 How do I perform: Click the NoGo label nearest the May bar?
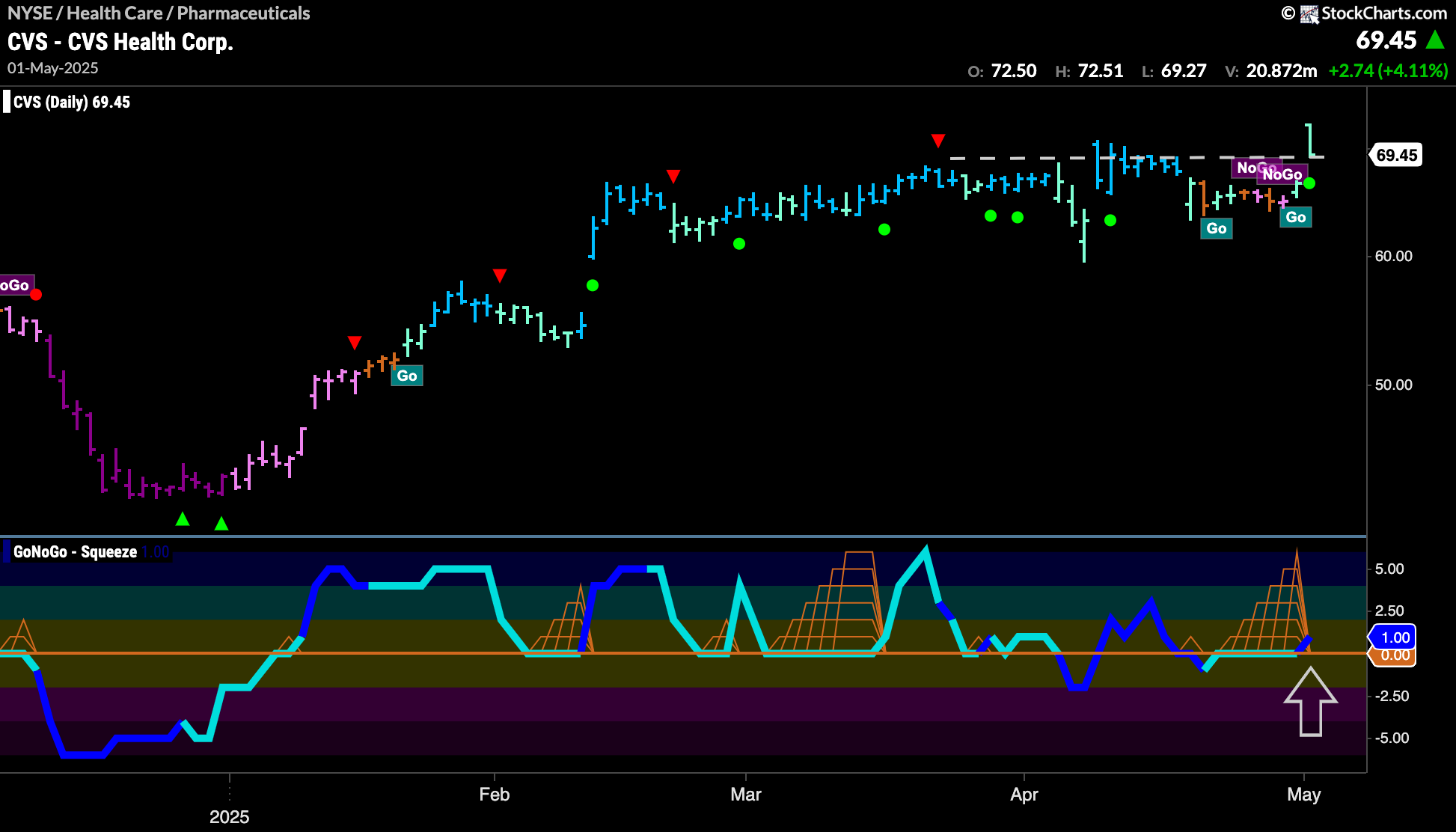pyautogui.click(x=1282, y=174)
